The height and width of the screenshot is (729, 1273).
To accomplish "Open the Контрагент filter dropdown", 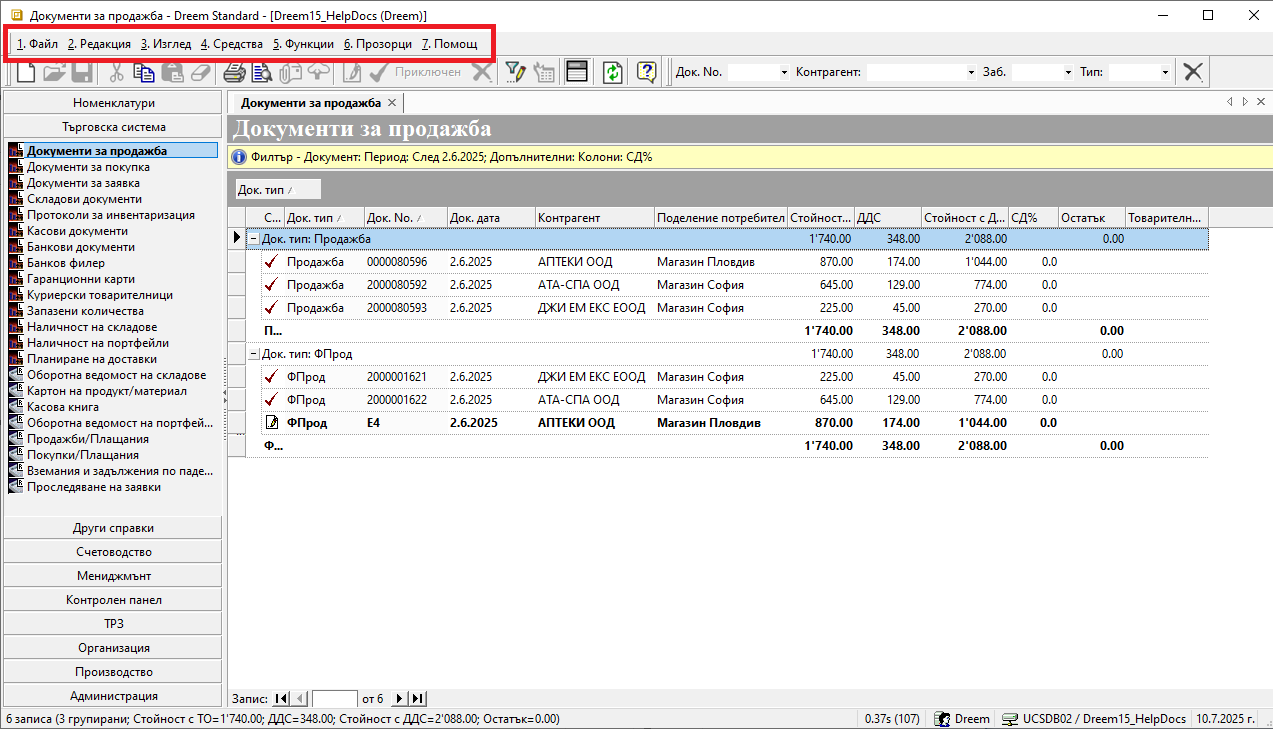I will click(x=971, y=72).
